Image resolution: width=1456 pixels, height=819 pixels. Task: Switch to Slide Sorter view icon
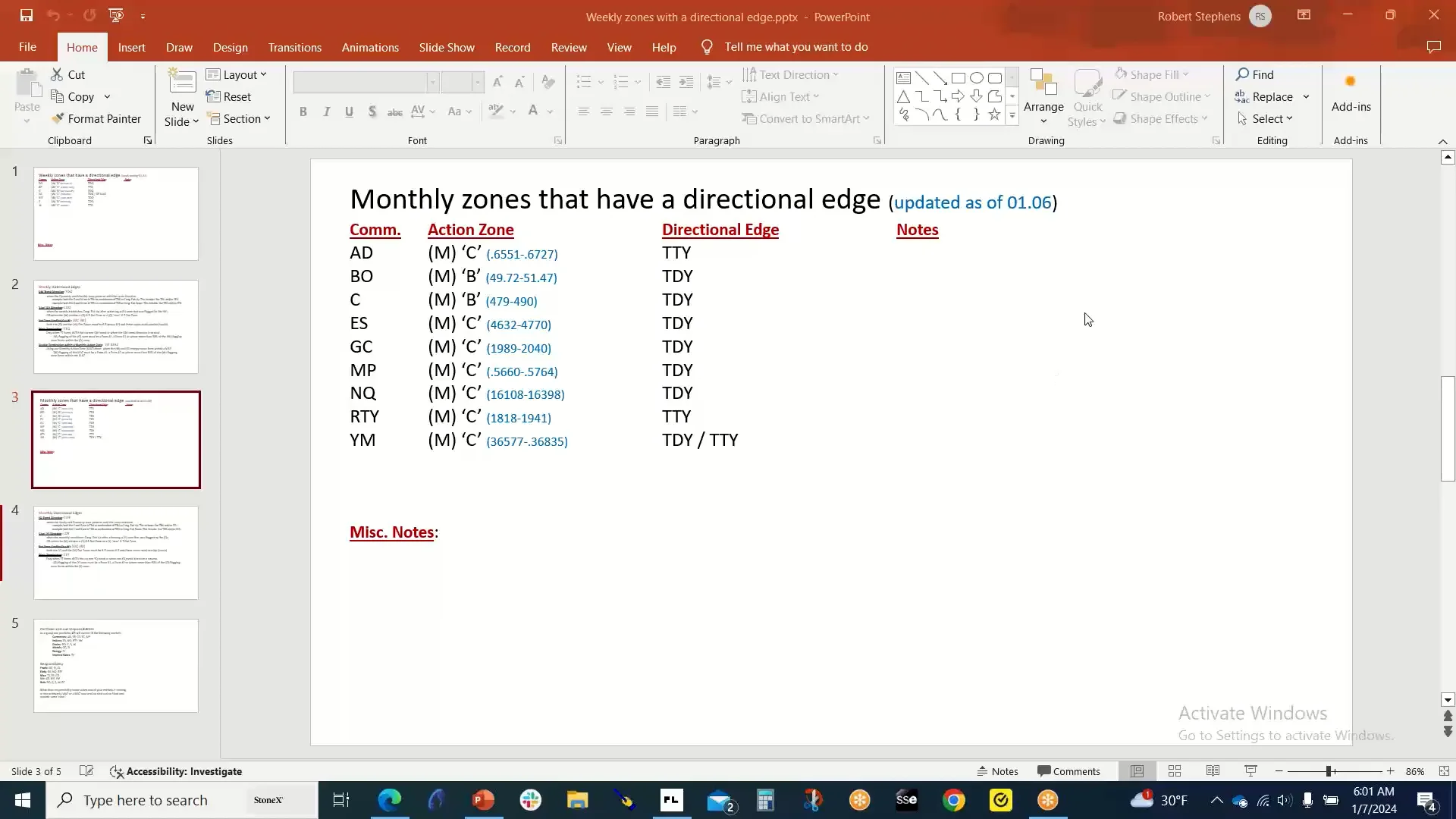[1175, 771]
